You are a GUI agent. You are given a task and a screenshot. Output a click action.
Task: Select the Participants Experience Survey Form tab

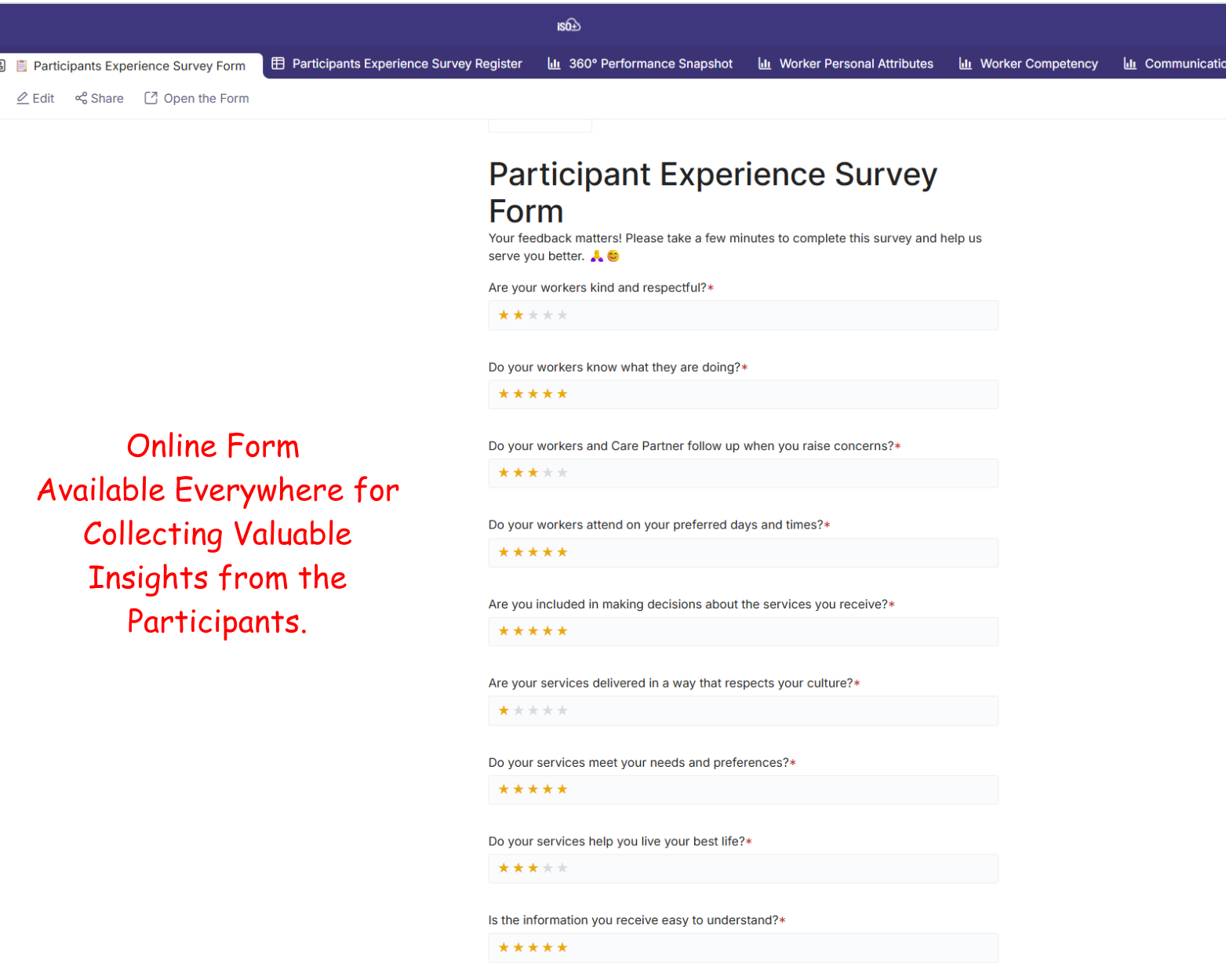point(139,66)
